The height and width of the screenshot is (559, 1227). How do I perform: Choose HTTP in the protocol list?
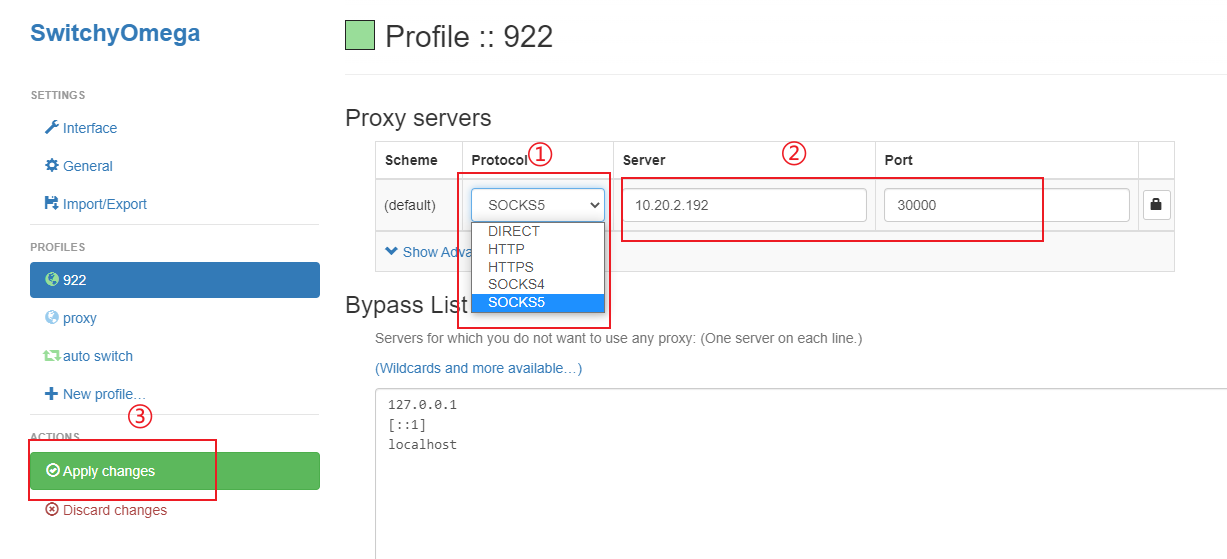pyautogui.click(x=506, y=249)
